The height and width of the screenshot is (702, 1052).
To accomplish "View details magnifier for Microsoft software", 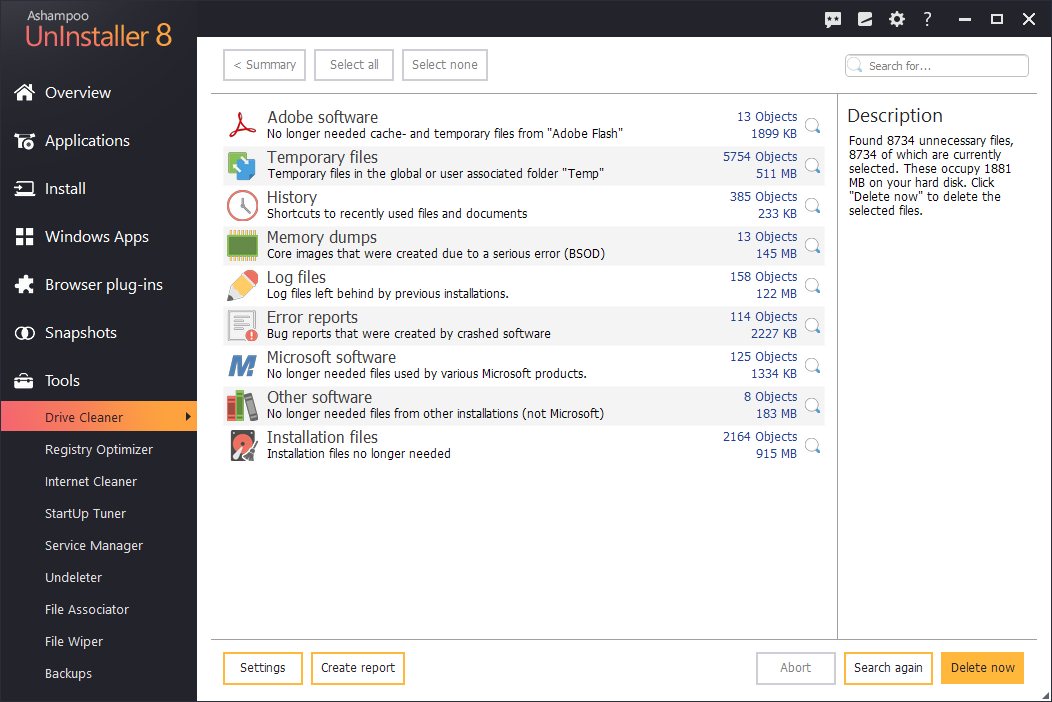I will tap(812, 366).
